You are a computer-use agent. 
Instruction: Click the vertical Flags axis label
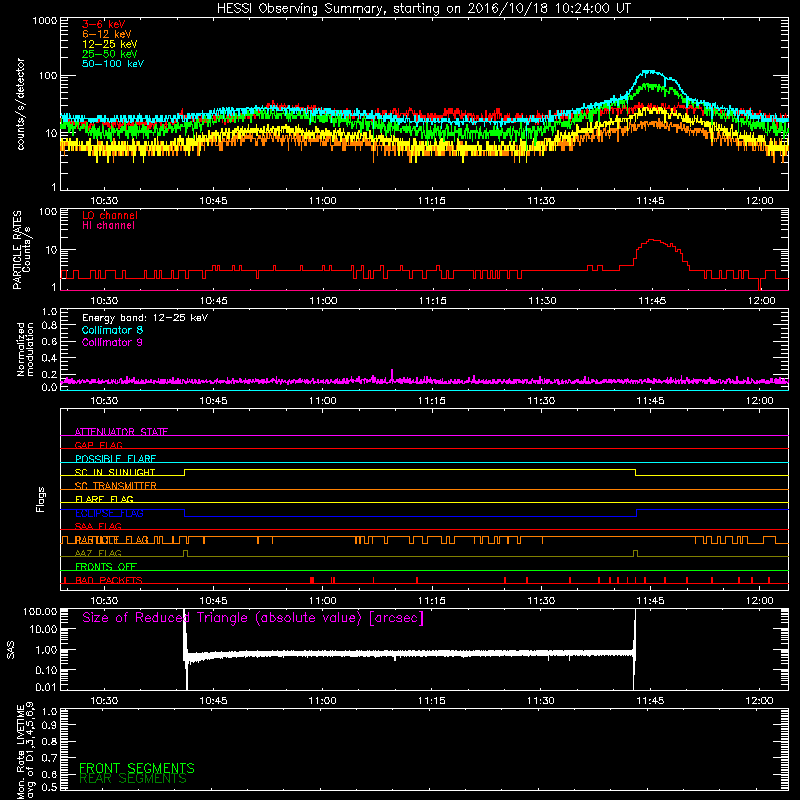(41, 499)
